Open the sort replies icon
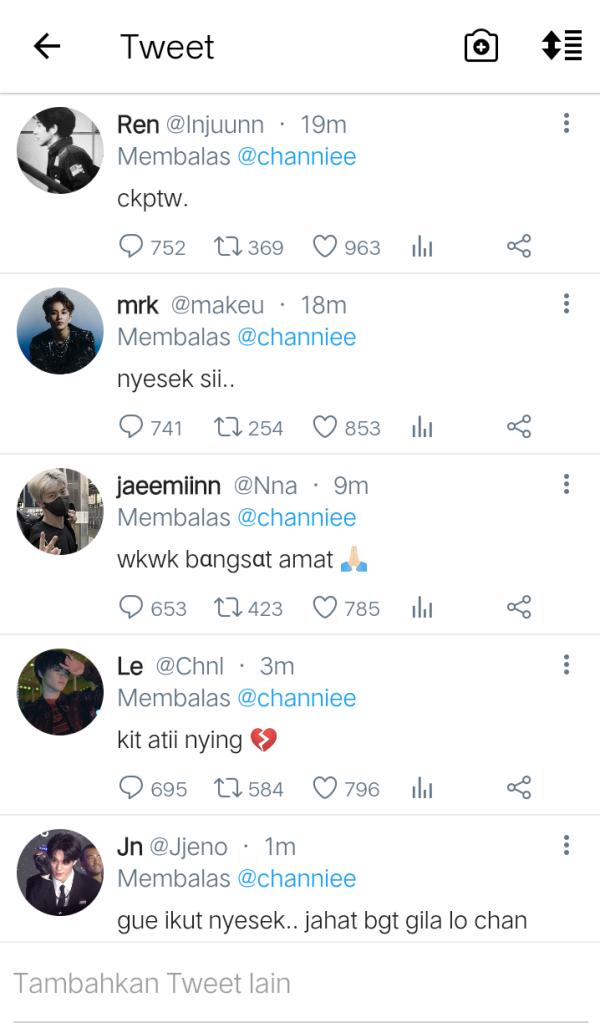This screenshot has height=1028, width=600. coord(561,46)
